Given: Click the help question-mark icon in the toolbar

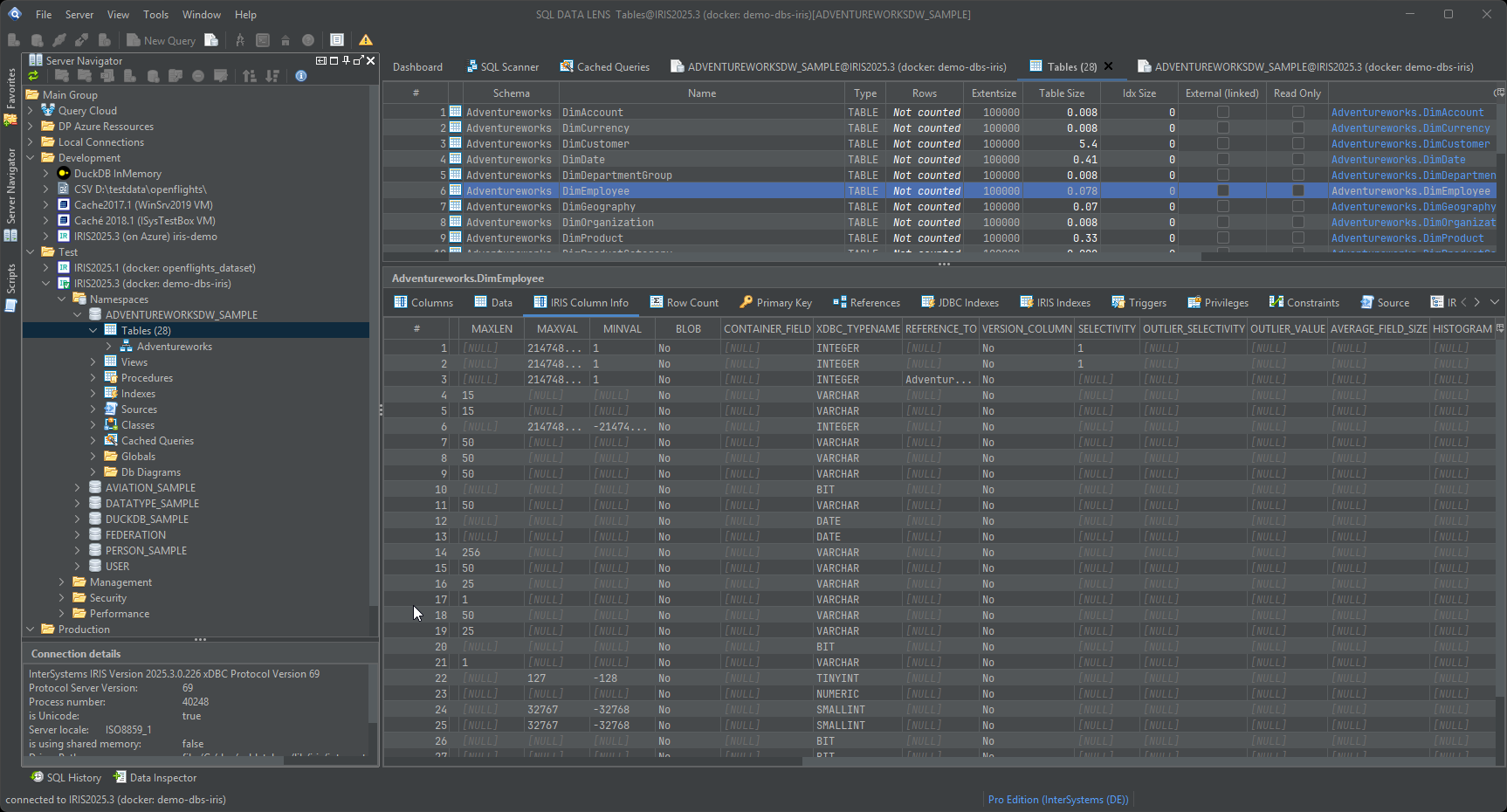Looking at the screenshot, I should (308, 40).
